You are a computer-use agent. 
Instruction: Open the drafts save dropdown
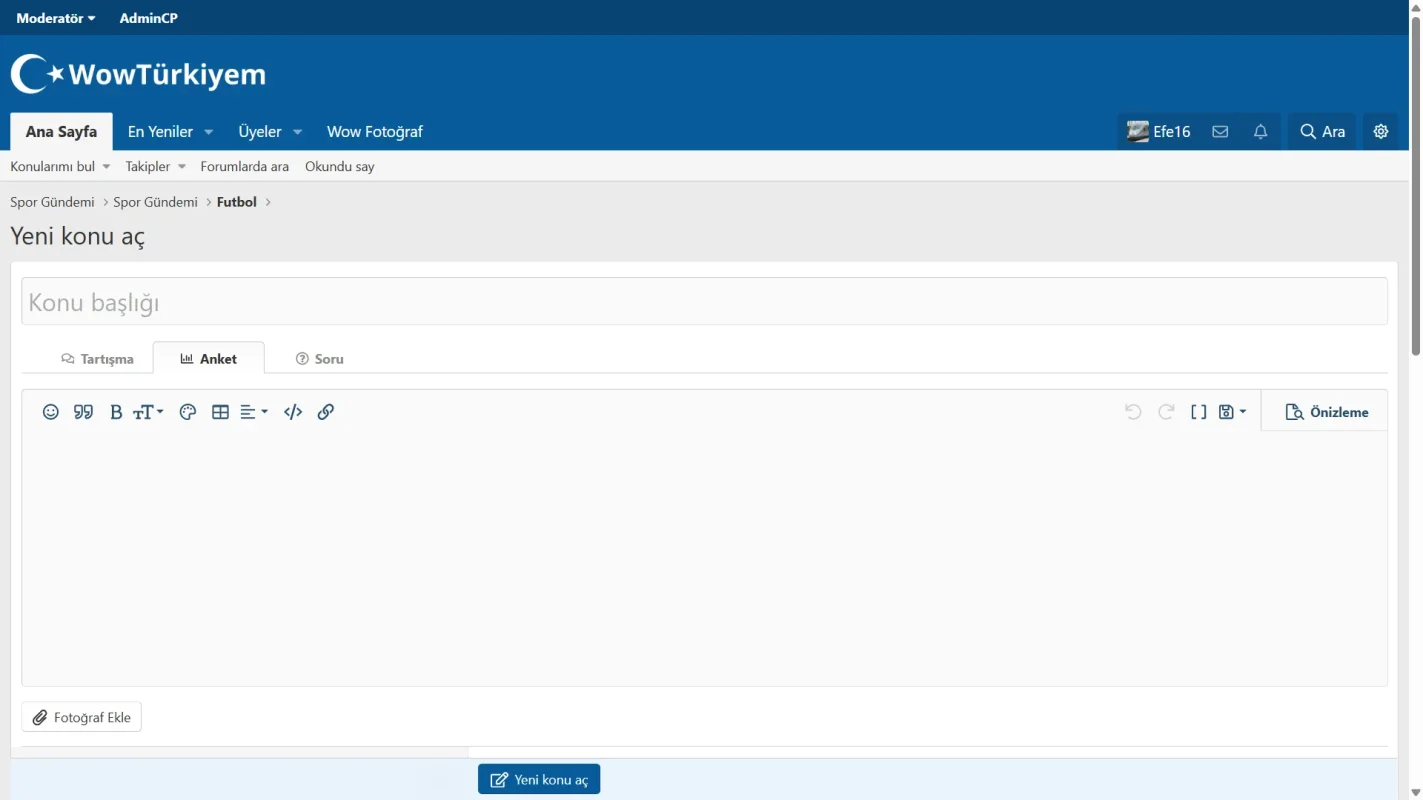(x=1232, y=412)
